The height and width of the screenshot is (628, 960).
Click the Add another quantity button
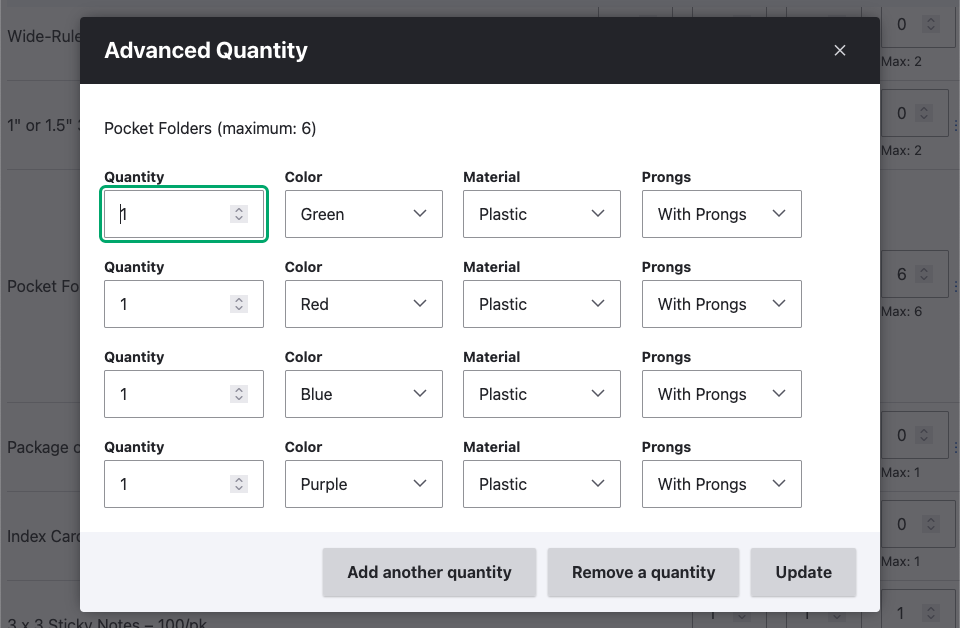[429, 572]
